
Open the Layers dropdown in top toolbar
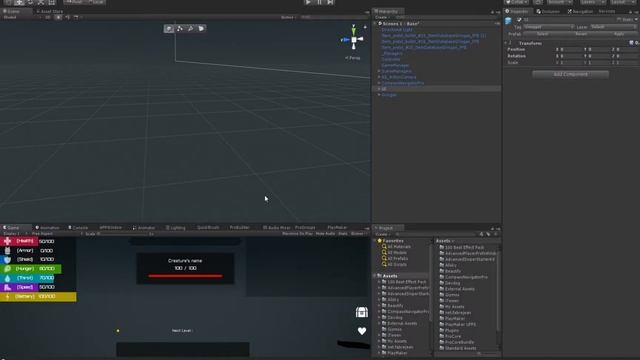592,2
